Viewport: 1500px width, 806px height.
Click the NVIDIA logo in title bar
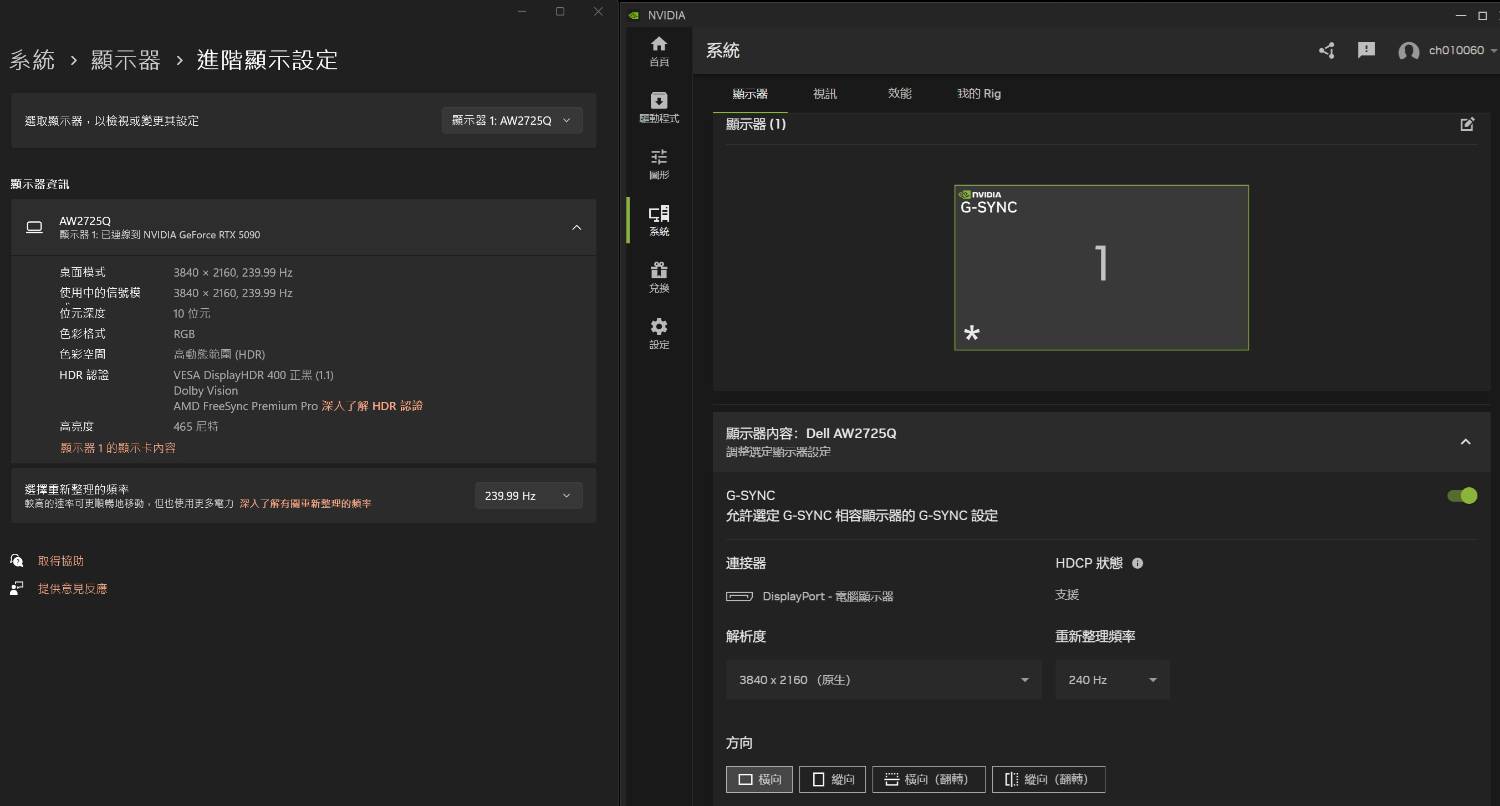click(633, 15)
